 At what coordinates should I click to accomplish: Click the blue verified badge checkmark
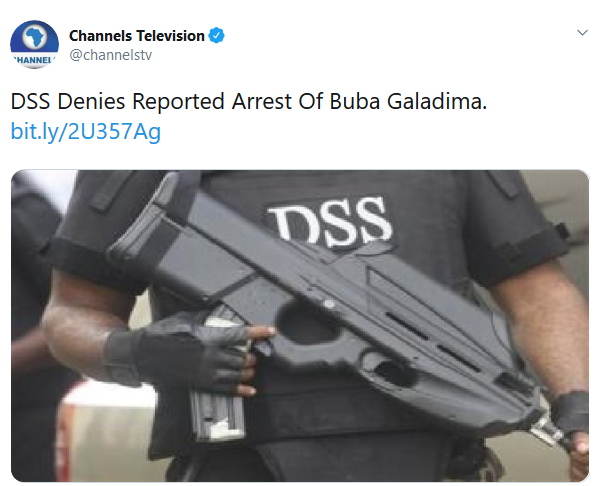[x=217, y=36]
